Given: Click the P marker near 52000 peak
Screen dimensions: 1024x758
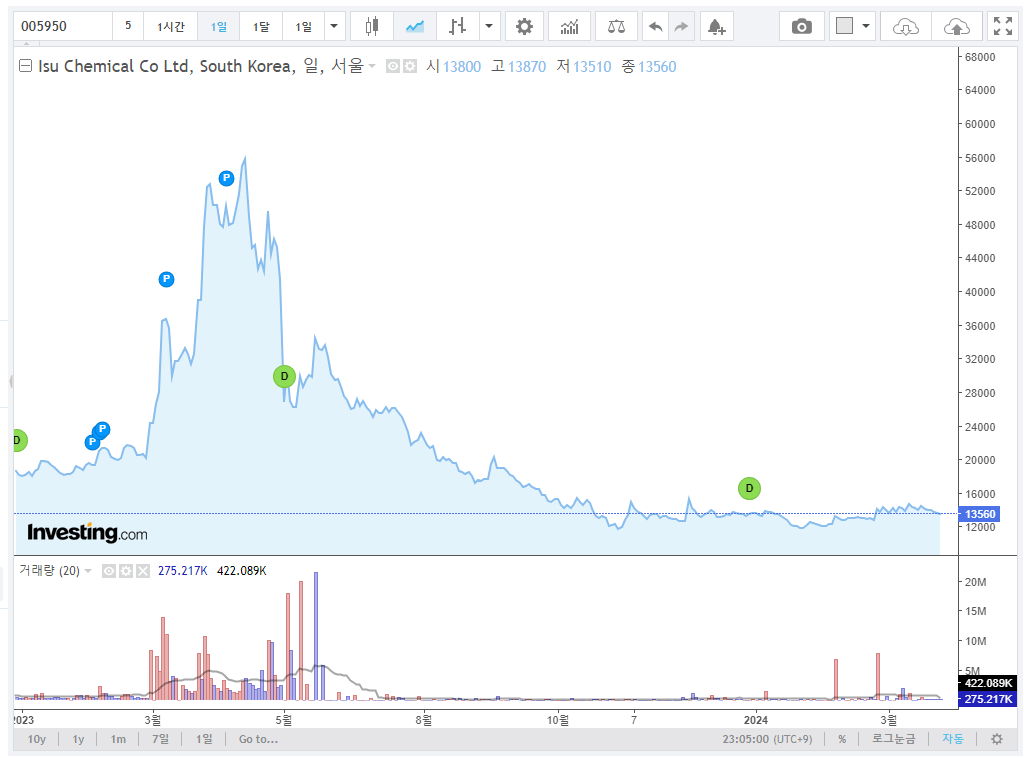Looking at the screenshot, I should click(x=226, y=178).
